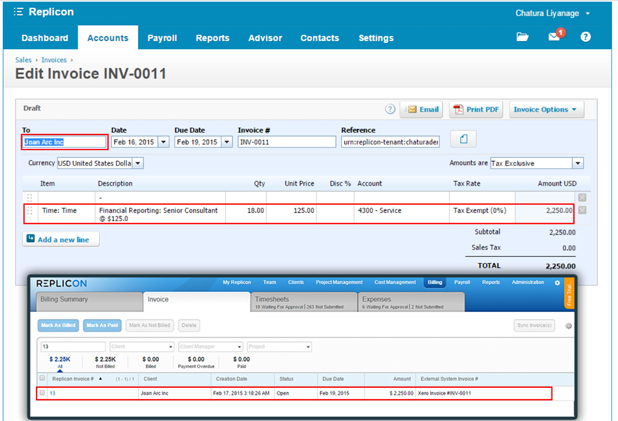Screen dimensions: 618x421
Task: Click the Delete button in billing window
Action: pos(189,325)
